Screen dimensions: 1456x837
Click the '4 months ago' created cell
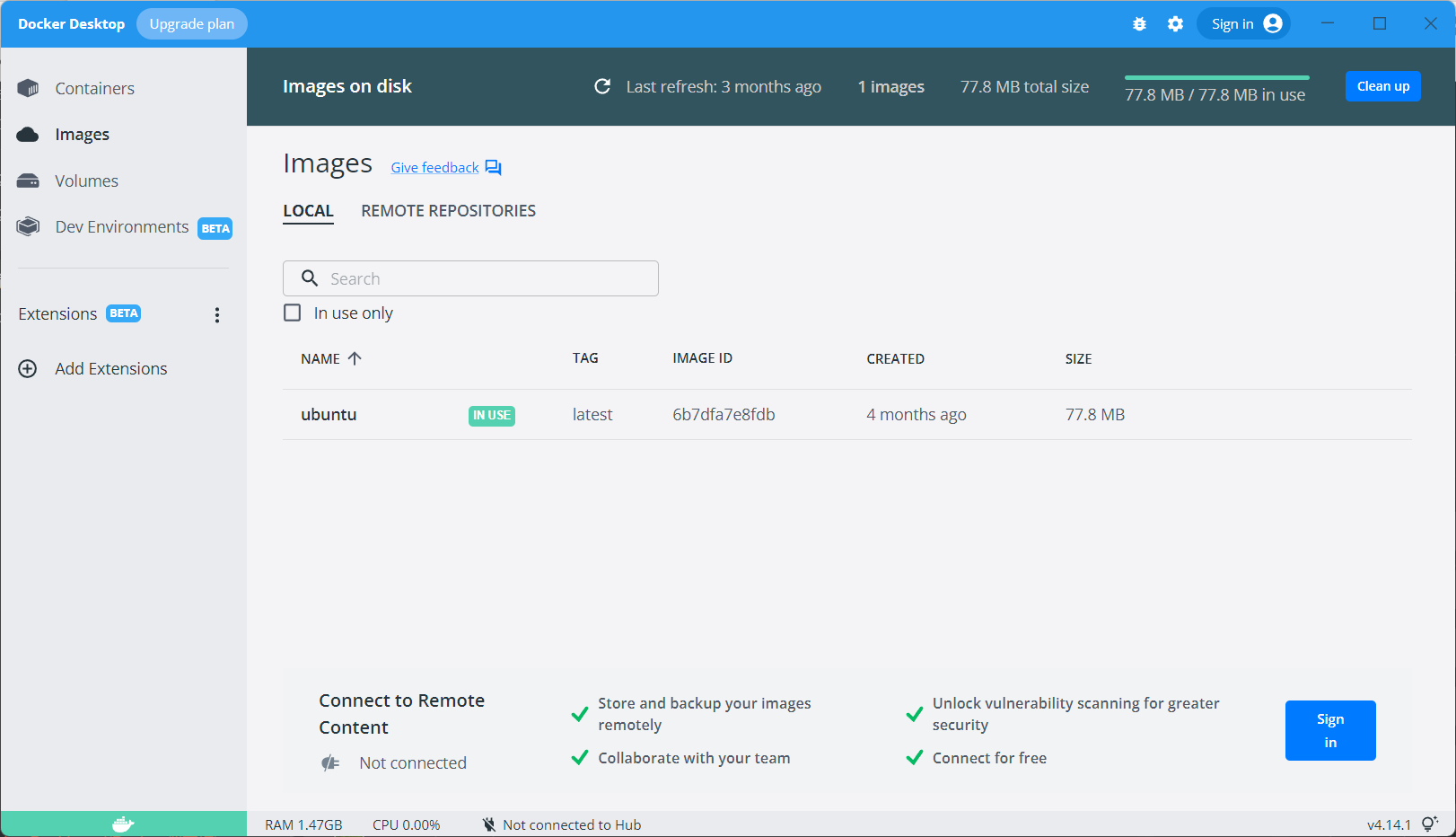[x=917, y=415]
